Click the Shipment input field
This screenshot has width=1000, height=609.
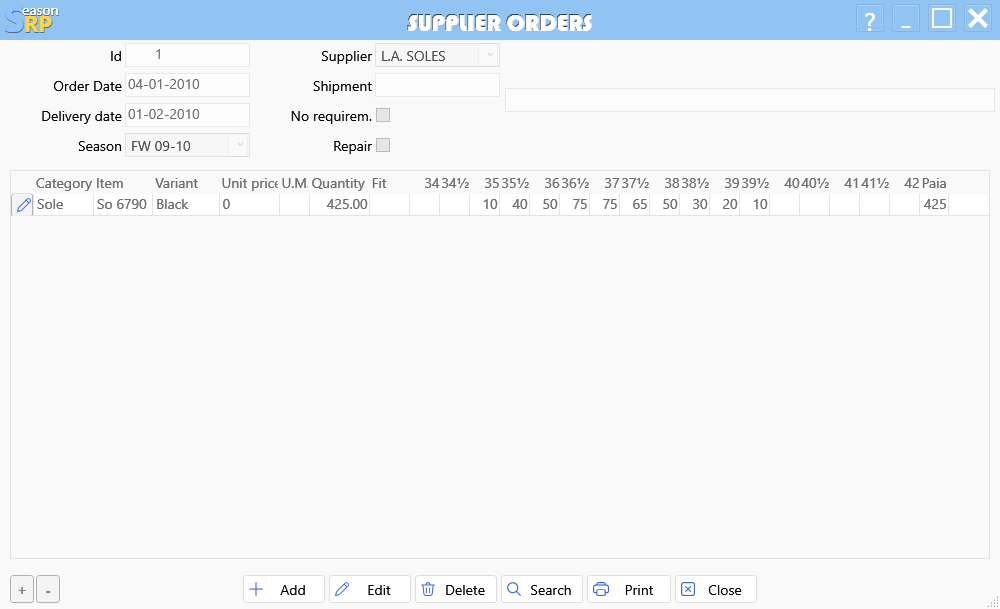pos(438,85)
